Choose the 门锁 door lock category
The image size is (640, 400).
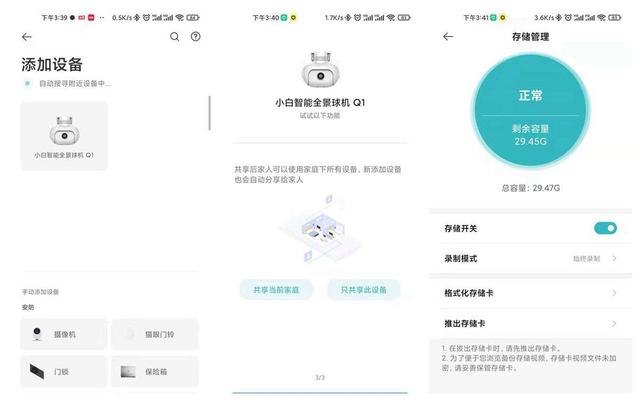coord(64,371)
